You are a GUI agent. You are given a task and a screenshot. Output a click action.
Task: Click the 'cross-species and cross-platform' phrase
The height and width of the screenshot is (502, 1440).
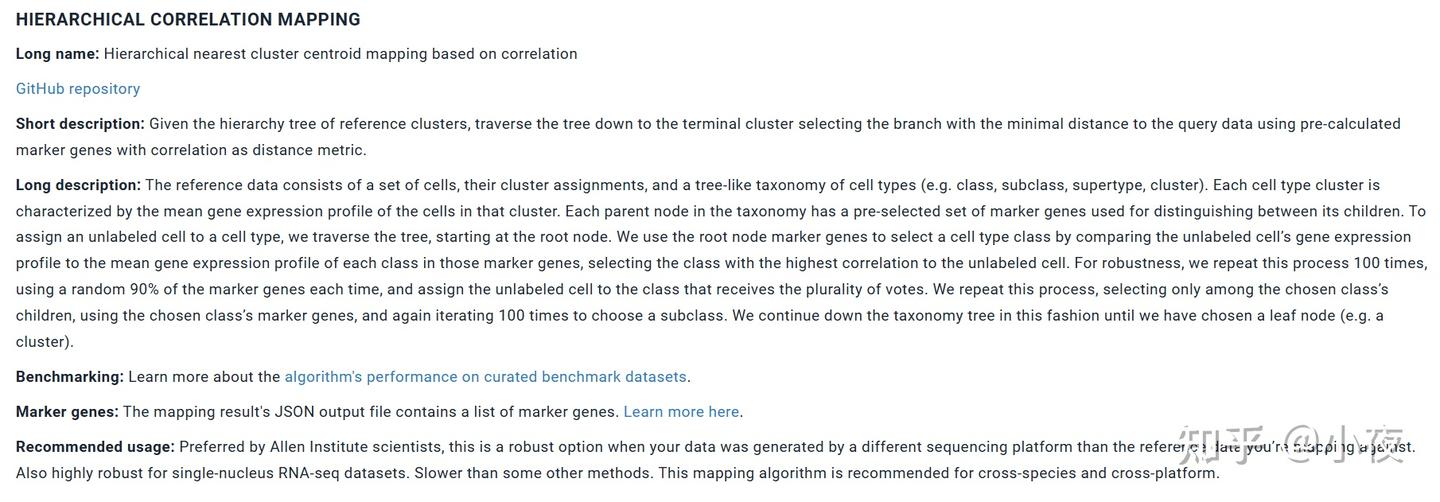1098,473
